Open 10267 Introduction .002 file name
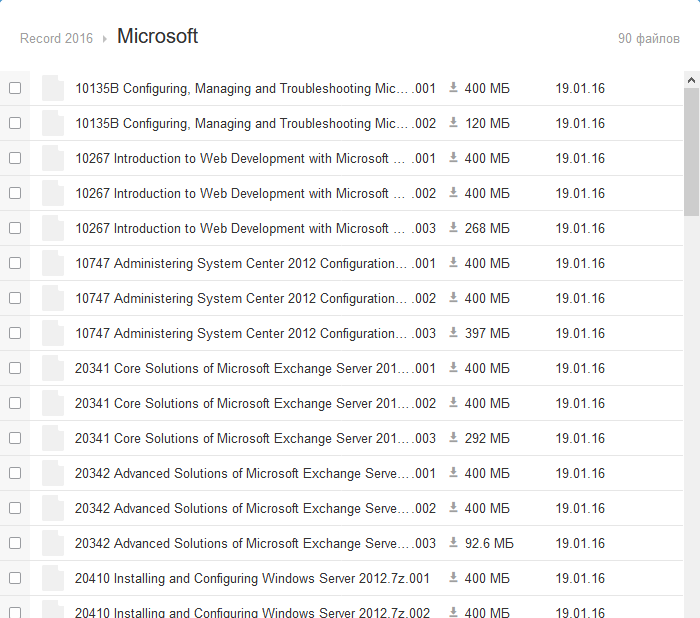Viewport: 700px width, 618px height. coord(255,193)
